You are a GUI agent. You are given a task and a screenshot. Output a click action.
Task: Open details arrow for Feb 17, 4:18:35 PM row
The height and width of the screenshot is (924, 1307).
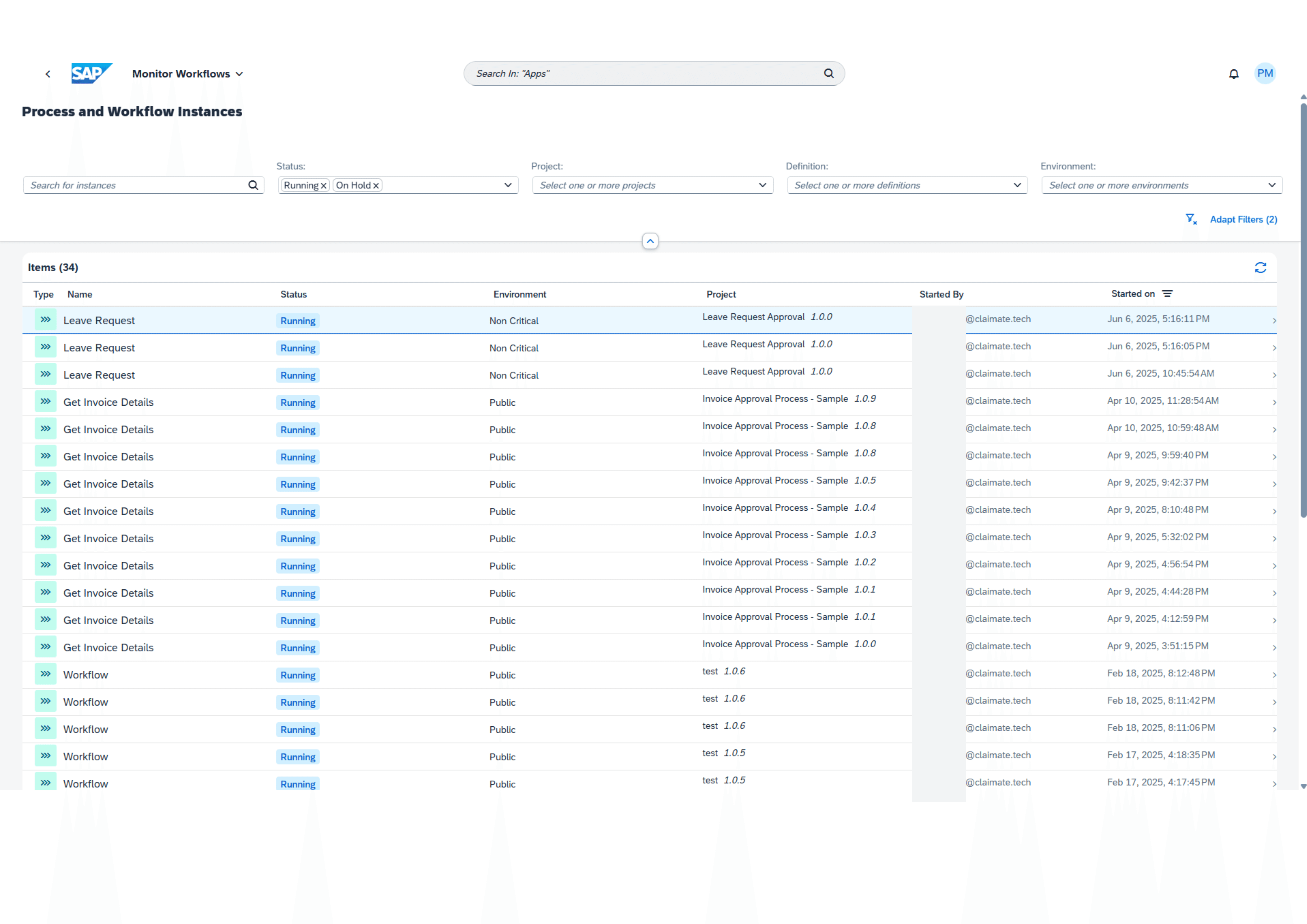(1274, 757)
